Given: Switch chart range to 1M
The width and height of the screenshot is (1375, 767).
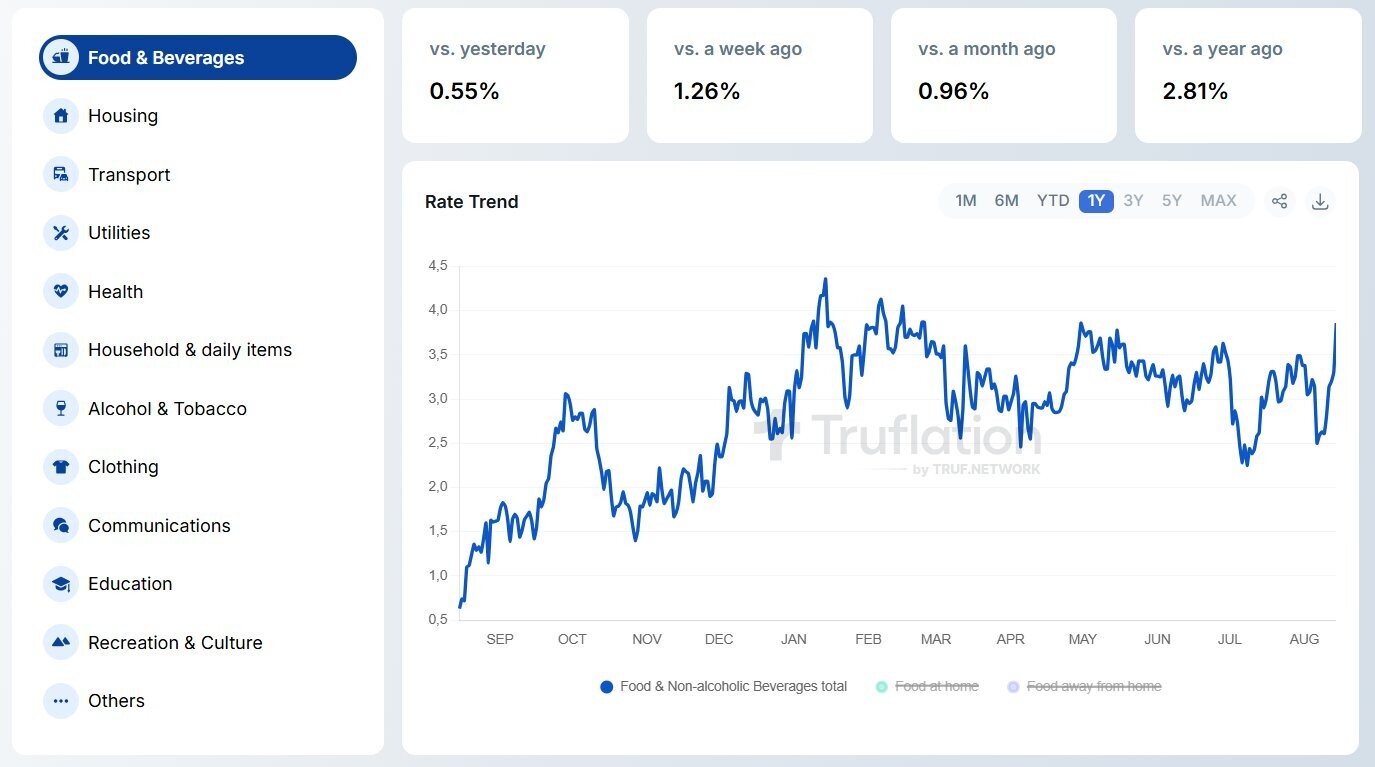Looking at the screenshot, I should (965, 201).
